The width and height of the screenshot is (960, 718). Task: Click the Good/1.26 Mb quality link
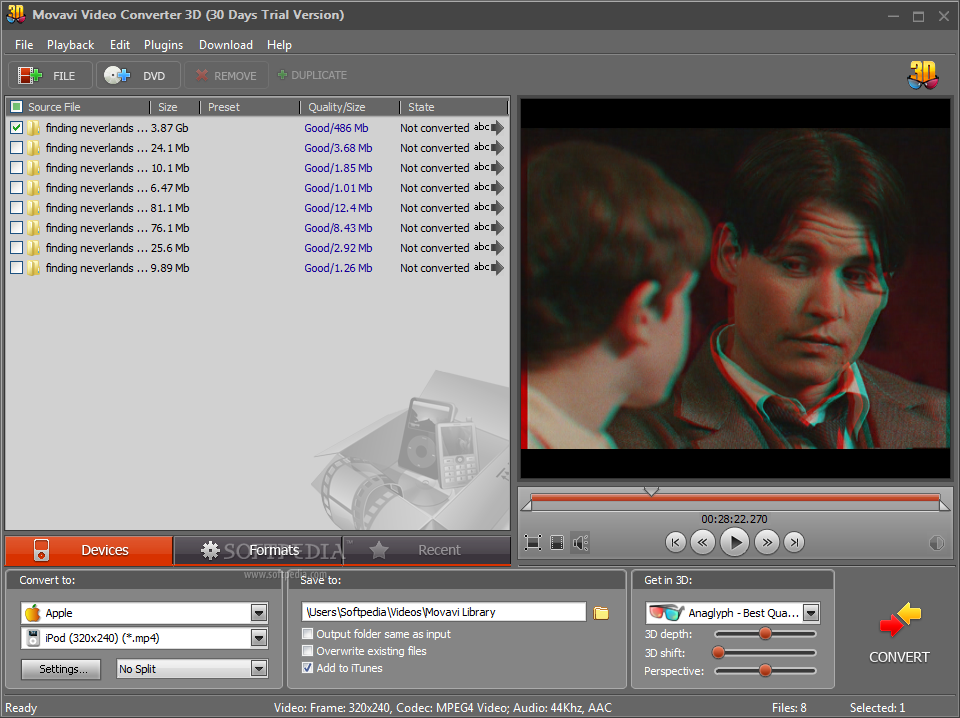pos(338,268)
